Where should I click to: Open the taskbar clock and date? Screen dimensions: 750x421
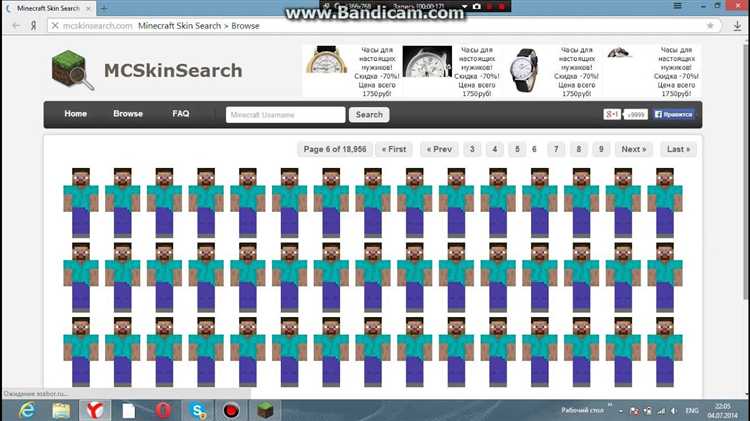(722, 411)
